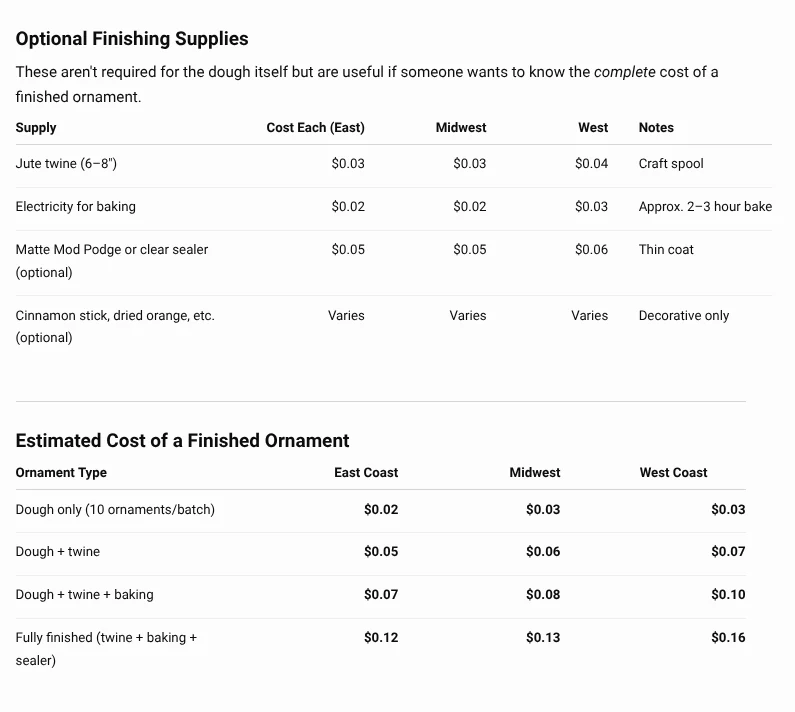Viewport: 795px width, 712px height.
Task: Select the Matte Mod Podge sealer cell
Action: click(x=112, y=261)
